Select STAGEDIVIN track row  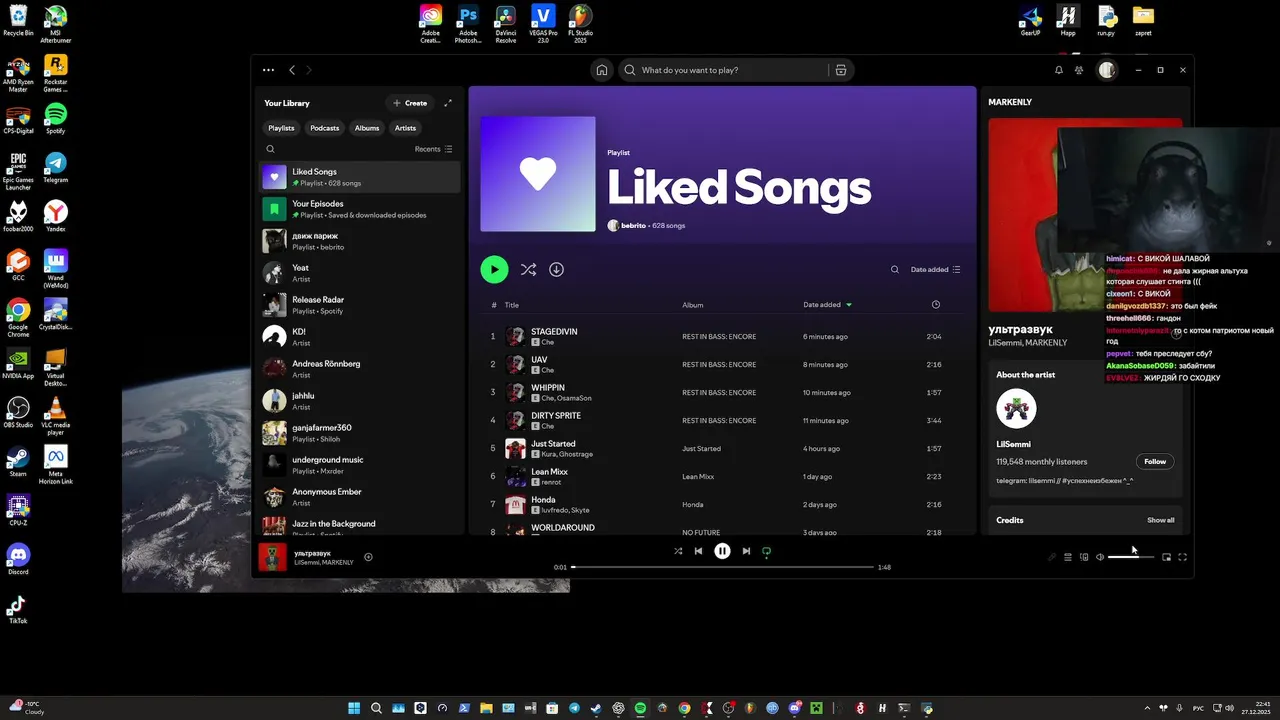(724, 337)
